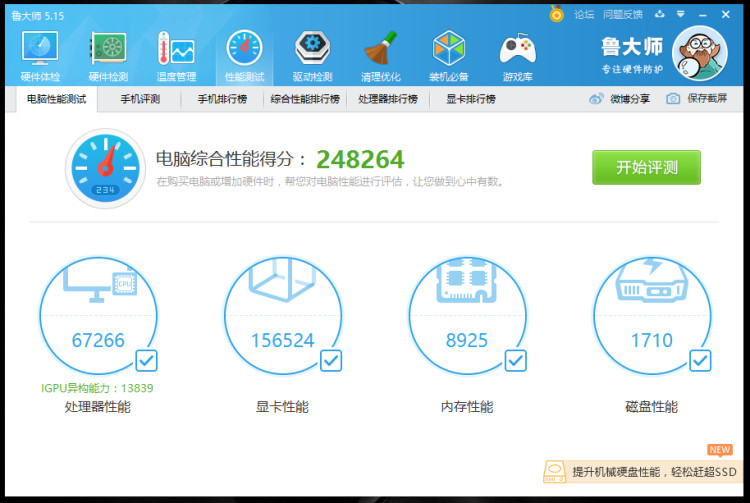The image size is (750, 503).
Task: Minimize the 鲁大师 window
Action: pyautogui.click(x=703, y=15)
